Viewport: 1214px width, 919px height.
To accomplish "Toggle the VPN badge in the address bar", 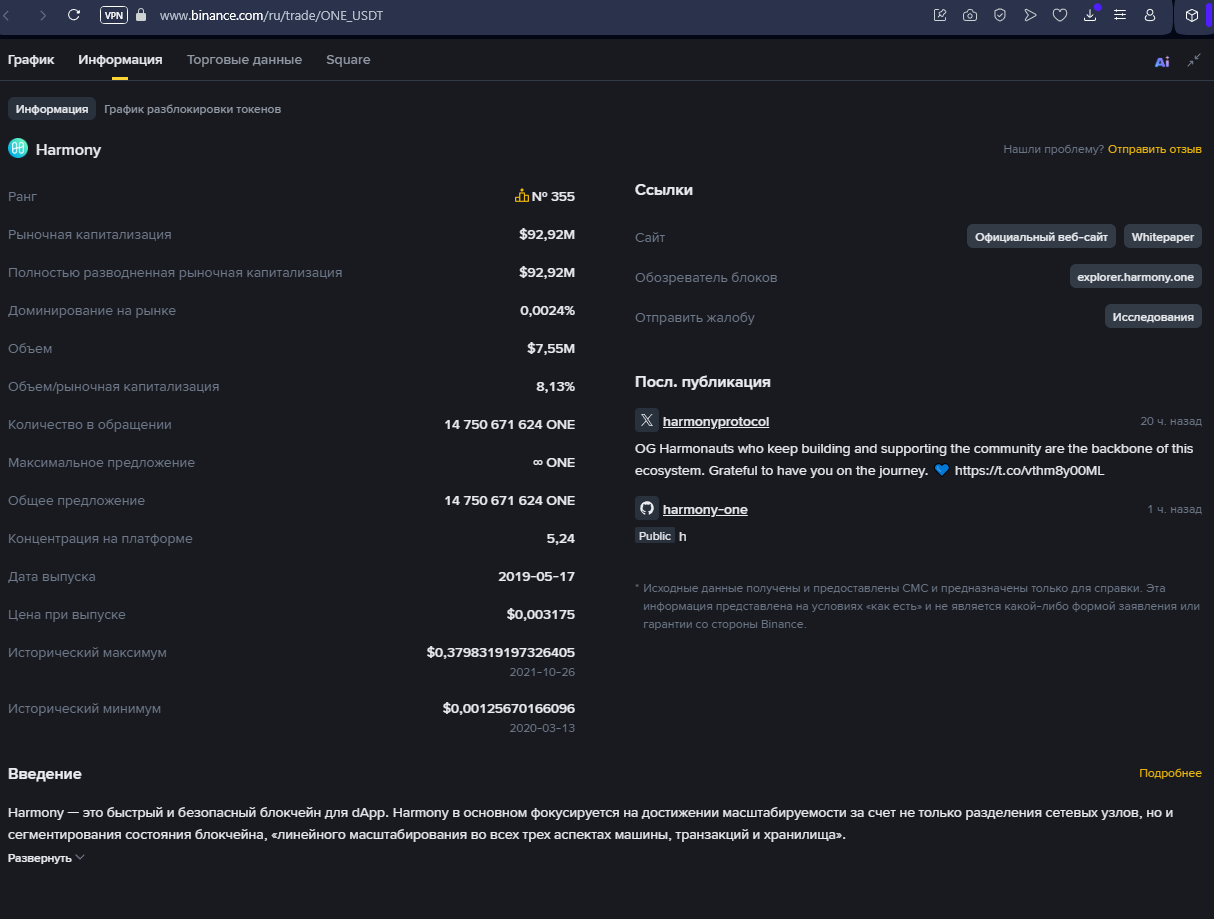I will pyautogui.click(x=114, y=15).
